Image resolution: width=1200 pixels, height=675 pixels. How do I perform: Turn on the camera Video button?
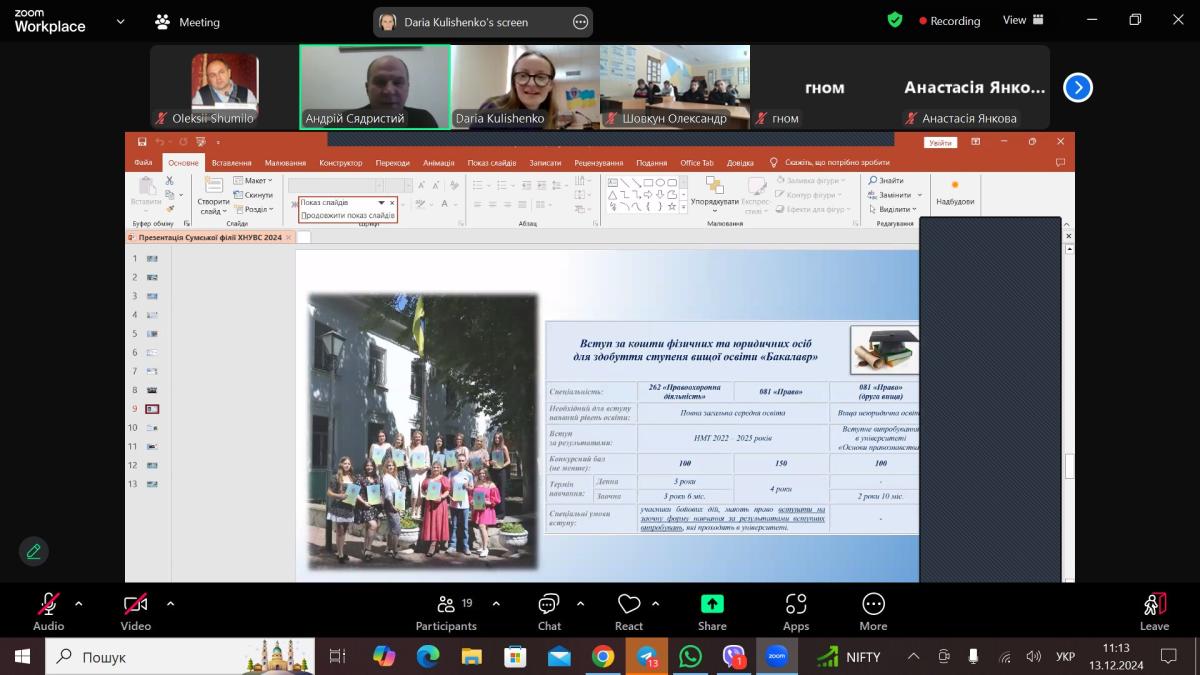(x=135, y=611)
